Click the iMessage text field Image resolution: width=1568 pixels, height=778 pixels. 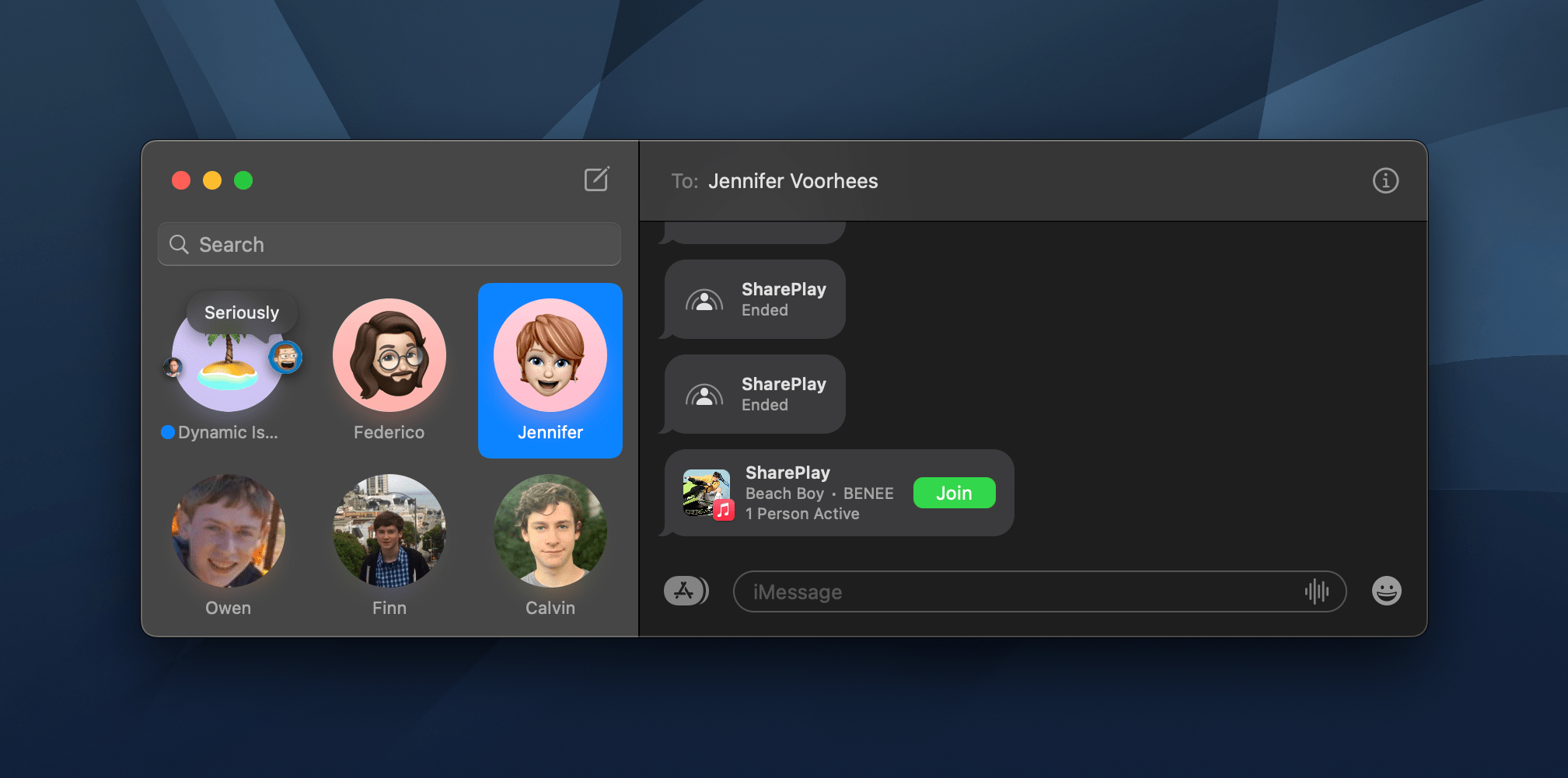[x=1039, y=591]
